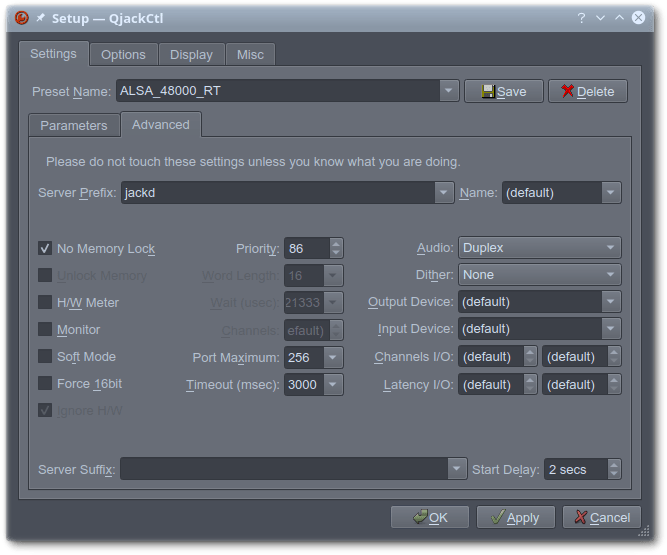Open the Misc tab
The image size is (667, 555).
pyautogui.click(x=250, y=54)
